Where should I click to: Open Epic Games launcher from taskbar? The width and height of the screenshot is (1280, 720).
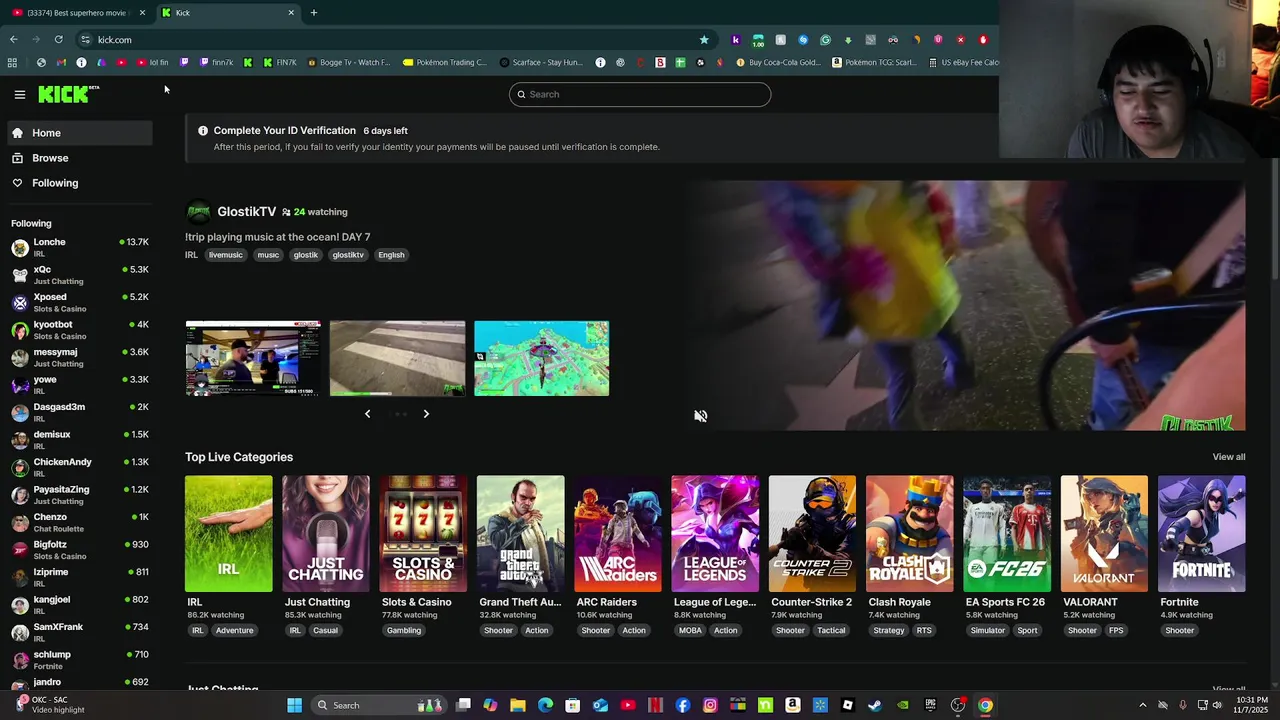pos(930,705)
